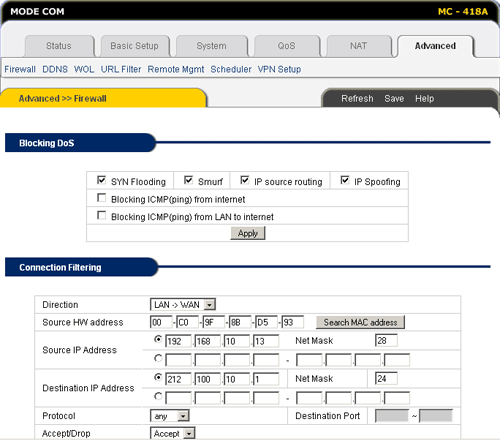Click the first Source HW address field 00
The width and height of the screenshot is (500, 441).
click(x=161, y=322)
